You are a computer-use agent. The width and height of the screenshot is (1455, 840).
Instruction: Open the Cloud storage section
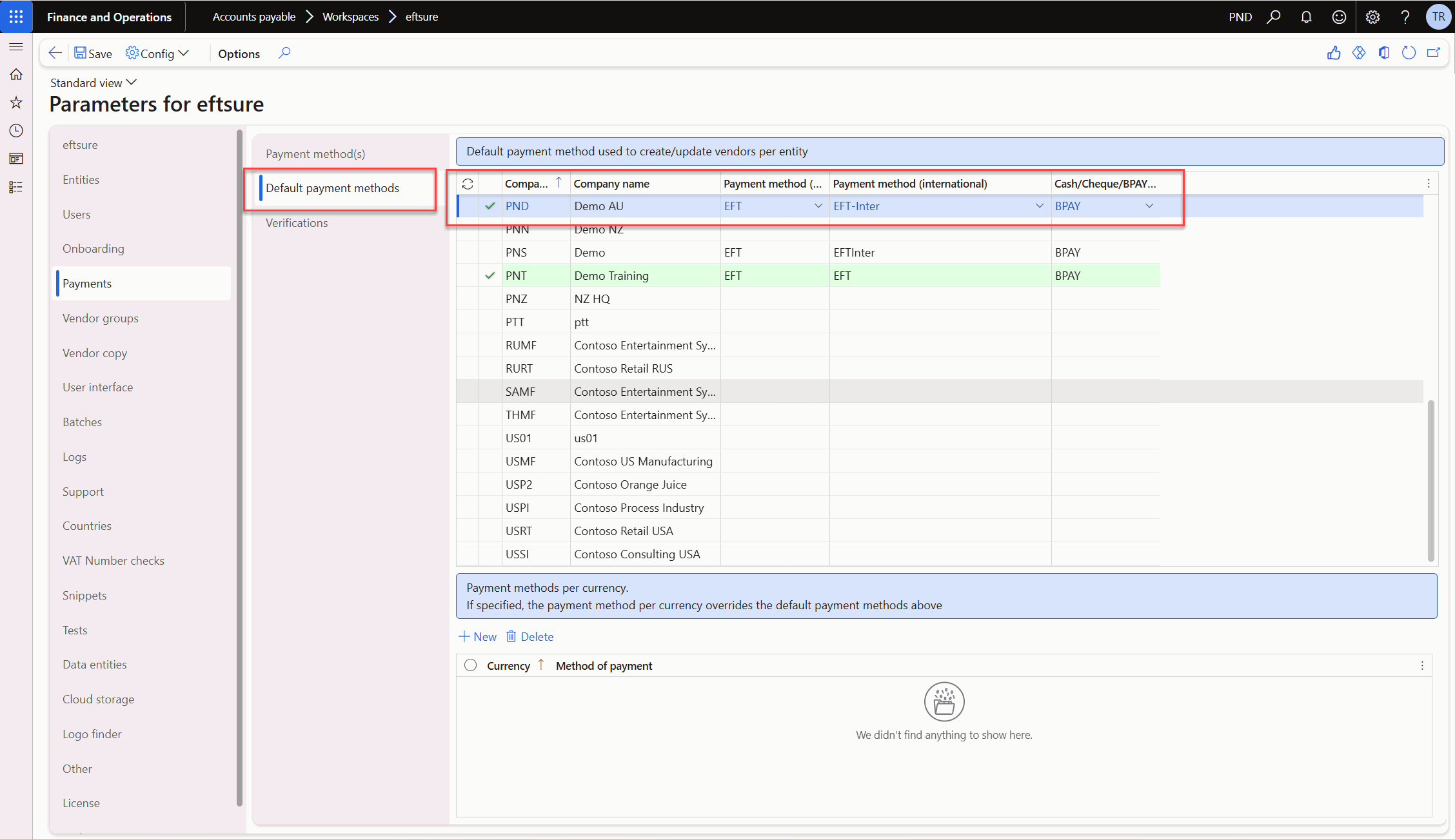(98, 699)
